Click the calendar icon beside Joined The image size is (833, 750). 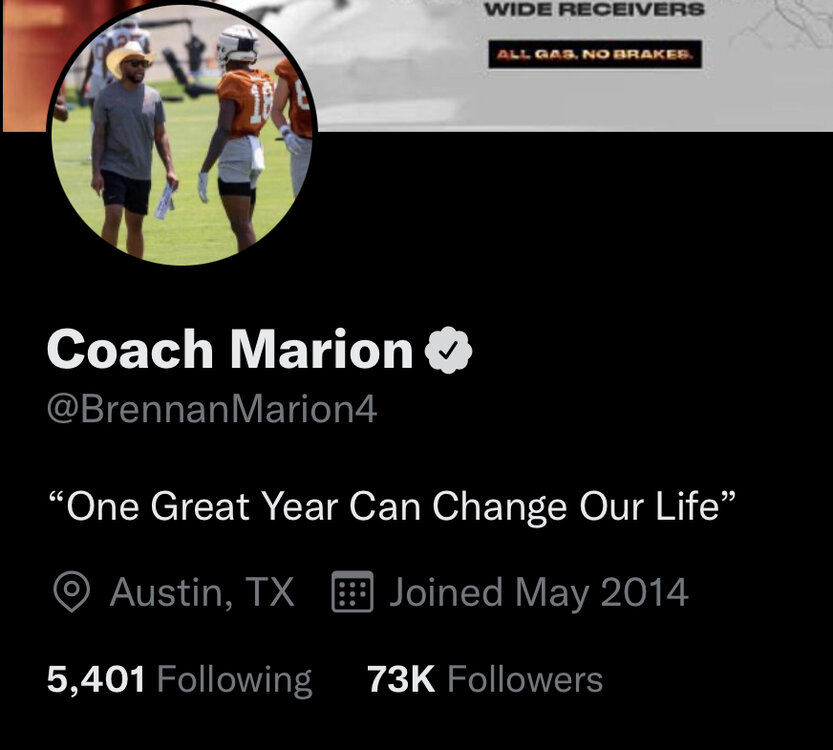(353, 592)
